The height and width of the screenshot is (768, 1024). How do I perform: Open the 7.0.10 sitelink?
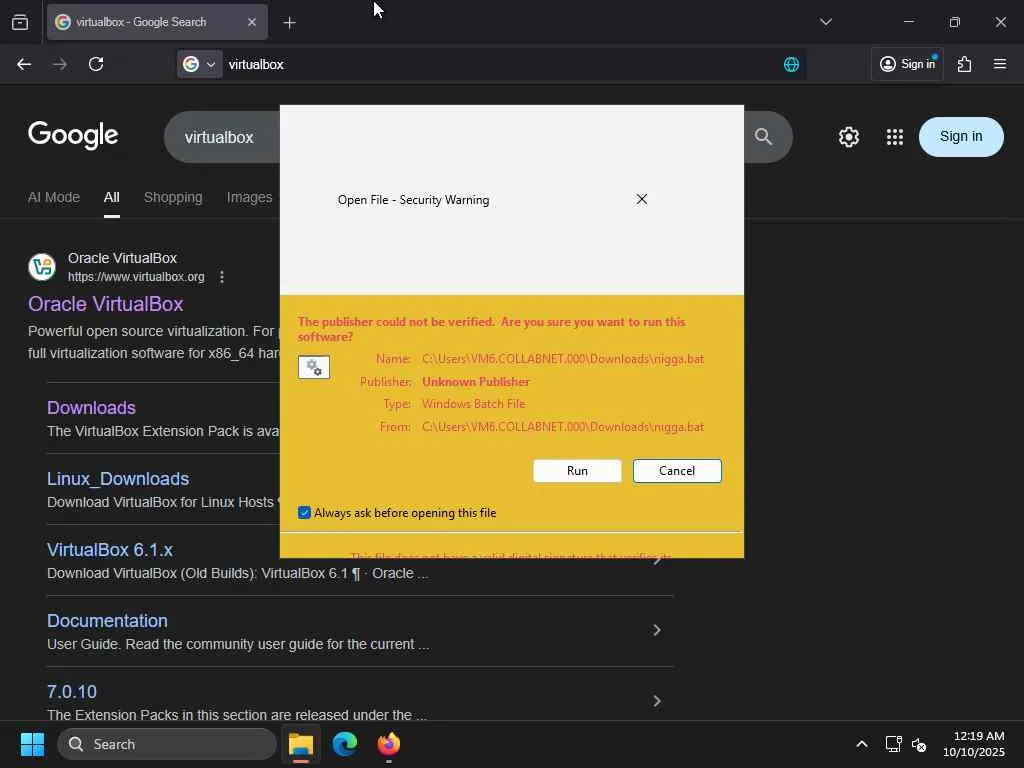click(x=72, y=692)
